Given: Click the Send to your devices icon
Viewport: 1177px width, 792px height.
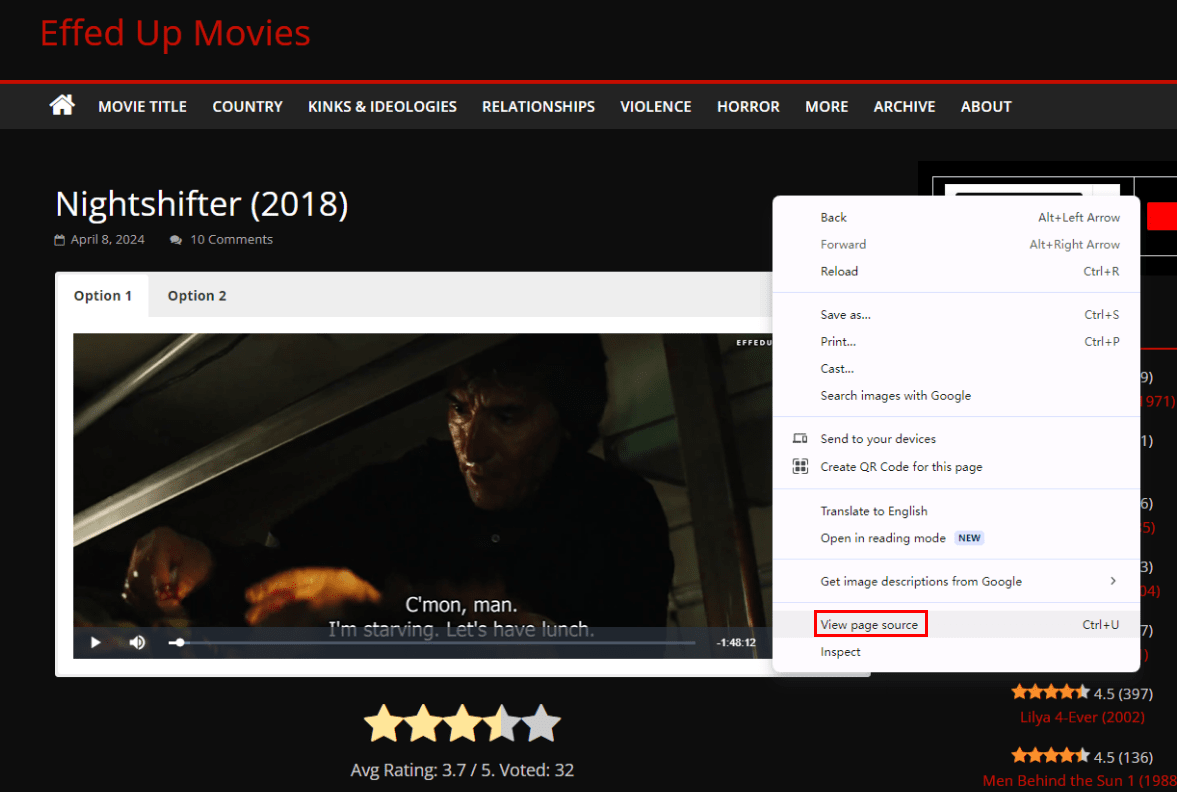Looking at the screenshot, I should coord(800,439).
